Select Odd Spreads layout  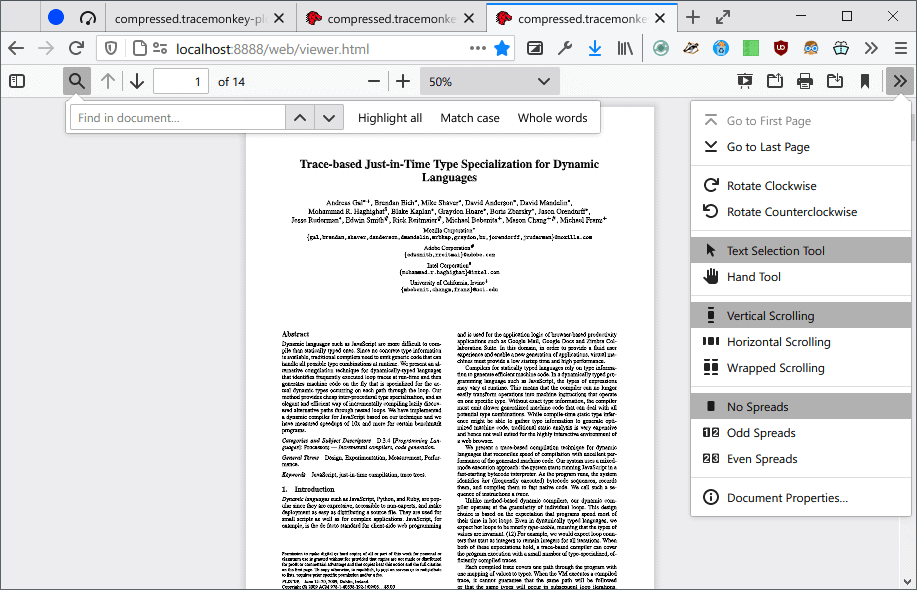tap(801, 433)
